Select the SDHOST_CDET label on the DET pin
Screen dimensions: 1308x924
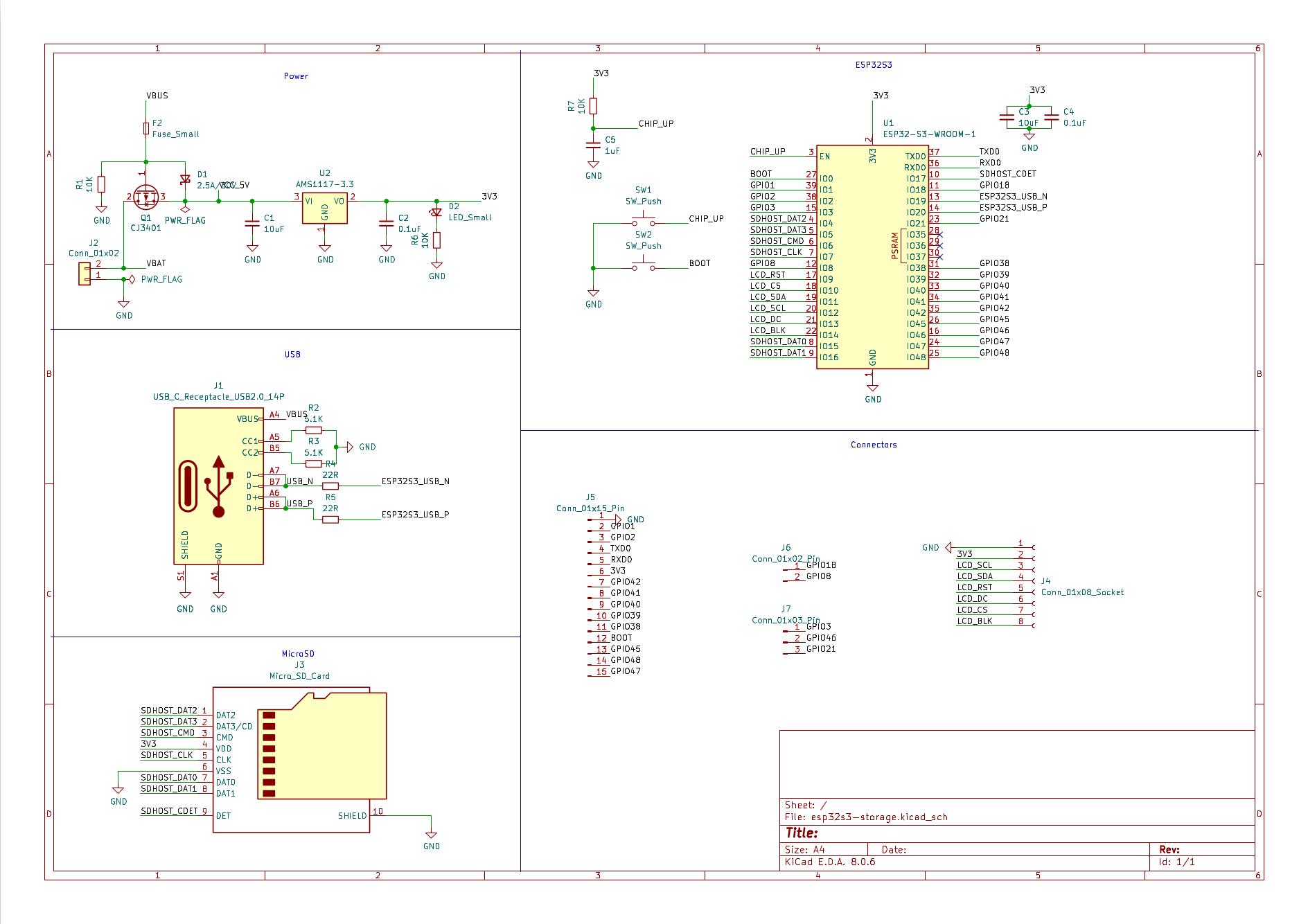click(x=169, y=810)
